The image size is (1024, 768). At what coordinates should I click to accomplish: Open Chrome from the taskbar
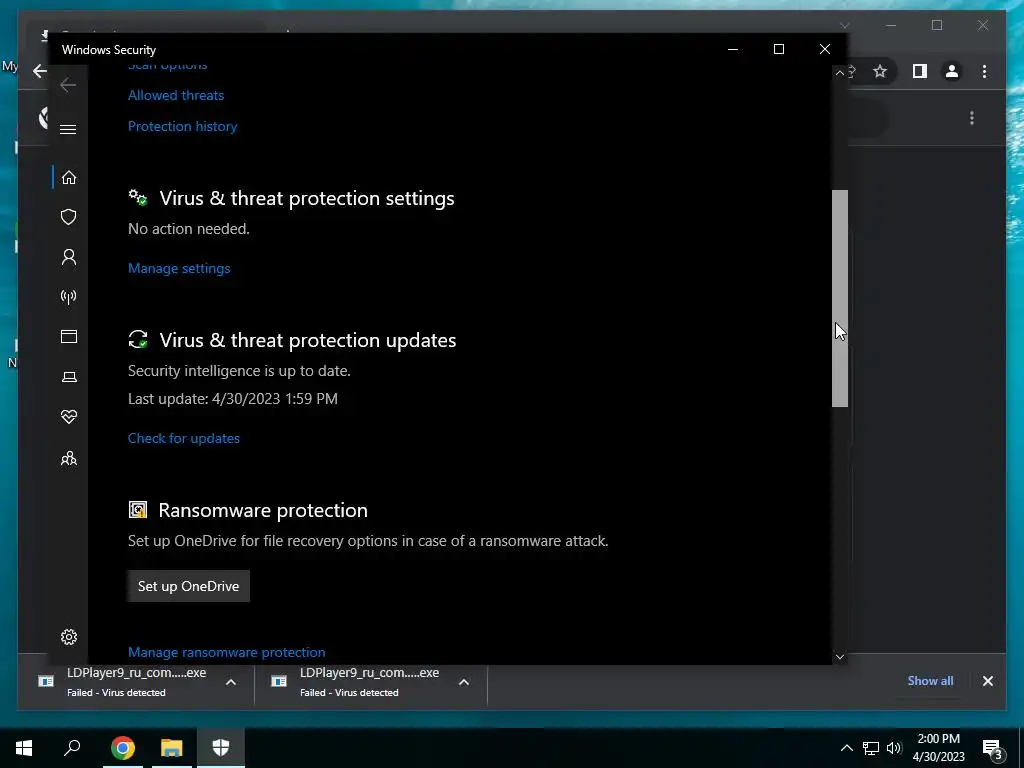tap(122, 748)
